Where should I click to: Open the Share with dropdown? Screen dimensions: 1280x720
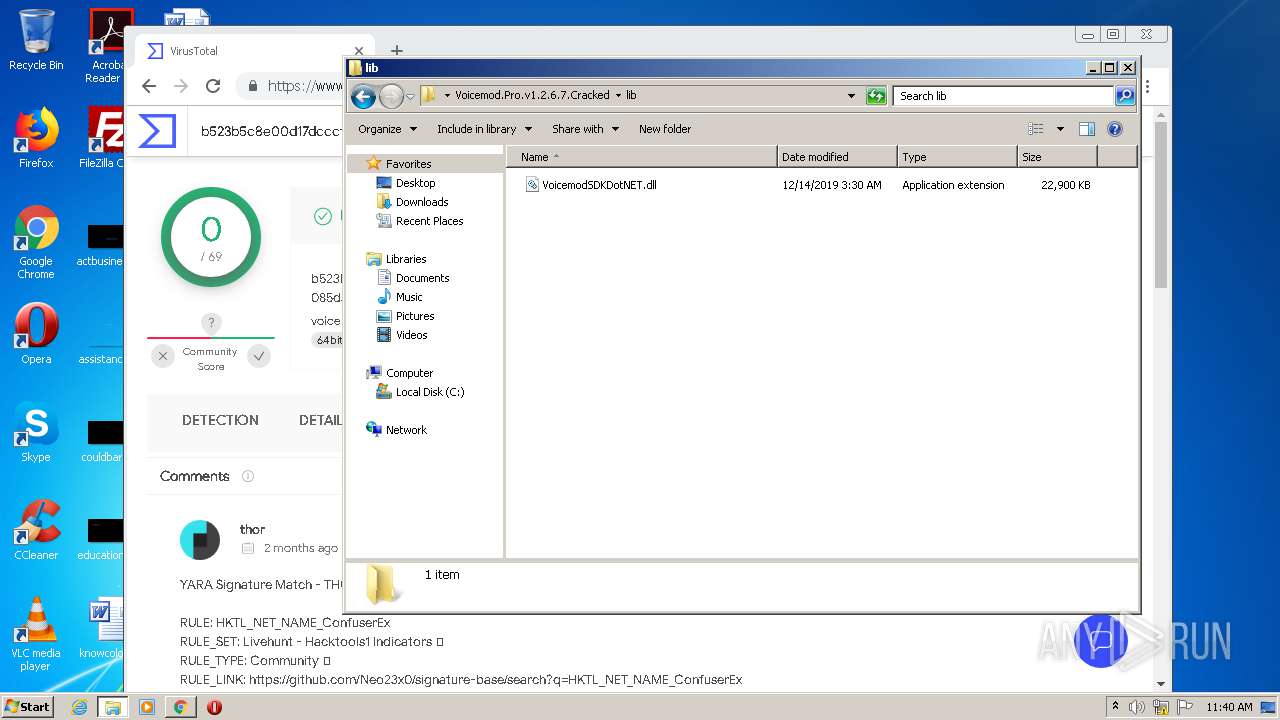click(585, 129)
